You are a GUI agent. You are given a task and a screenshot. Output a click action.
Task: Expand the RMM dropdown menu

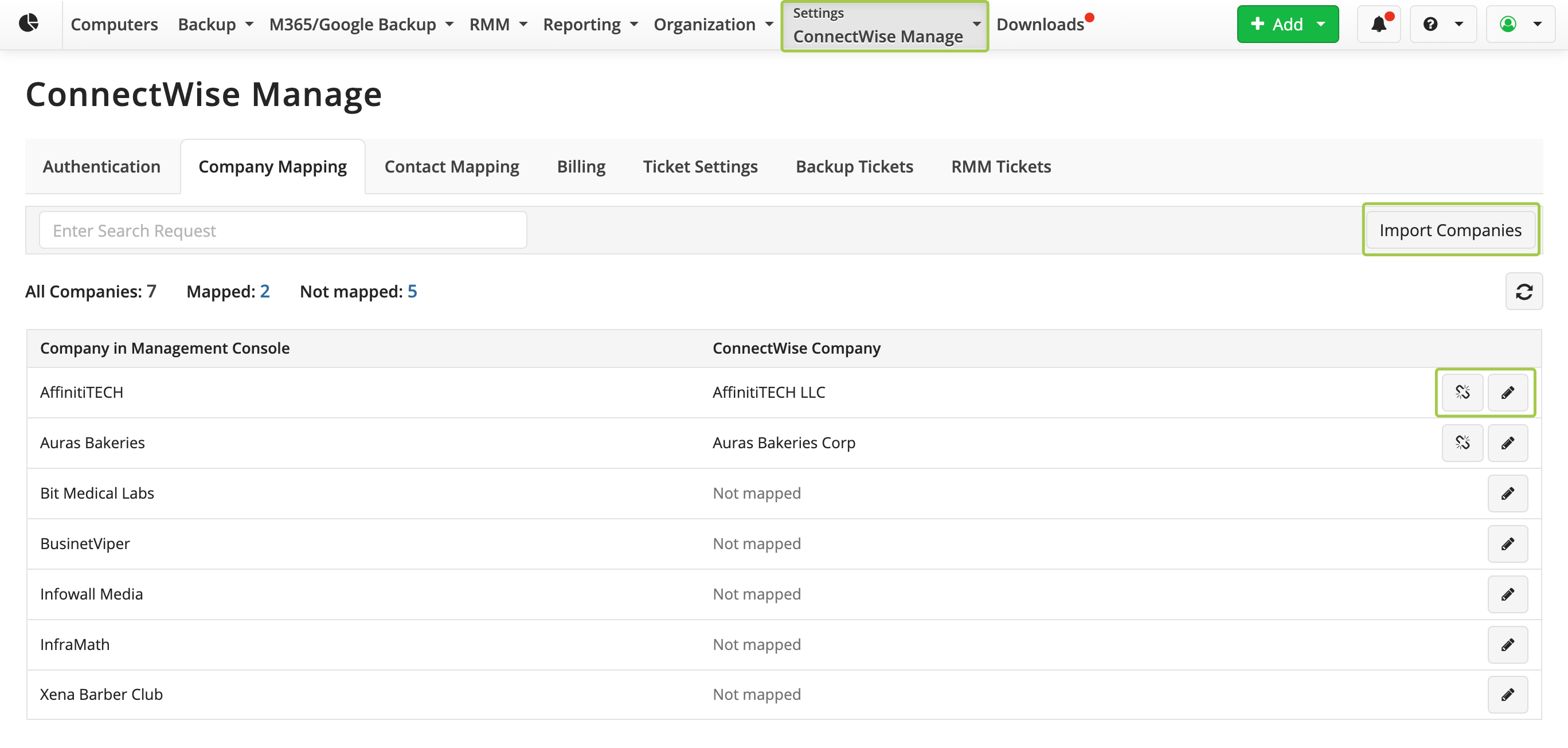coord(498,24)
